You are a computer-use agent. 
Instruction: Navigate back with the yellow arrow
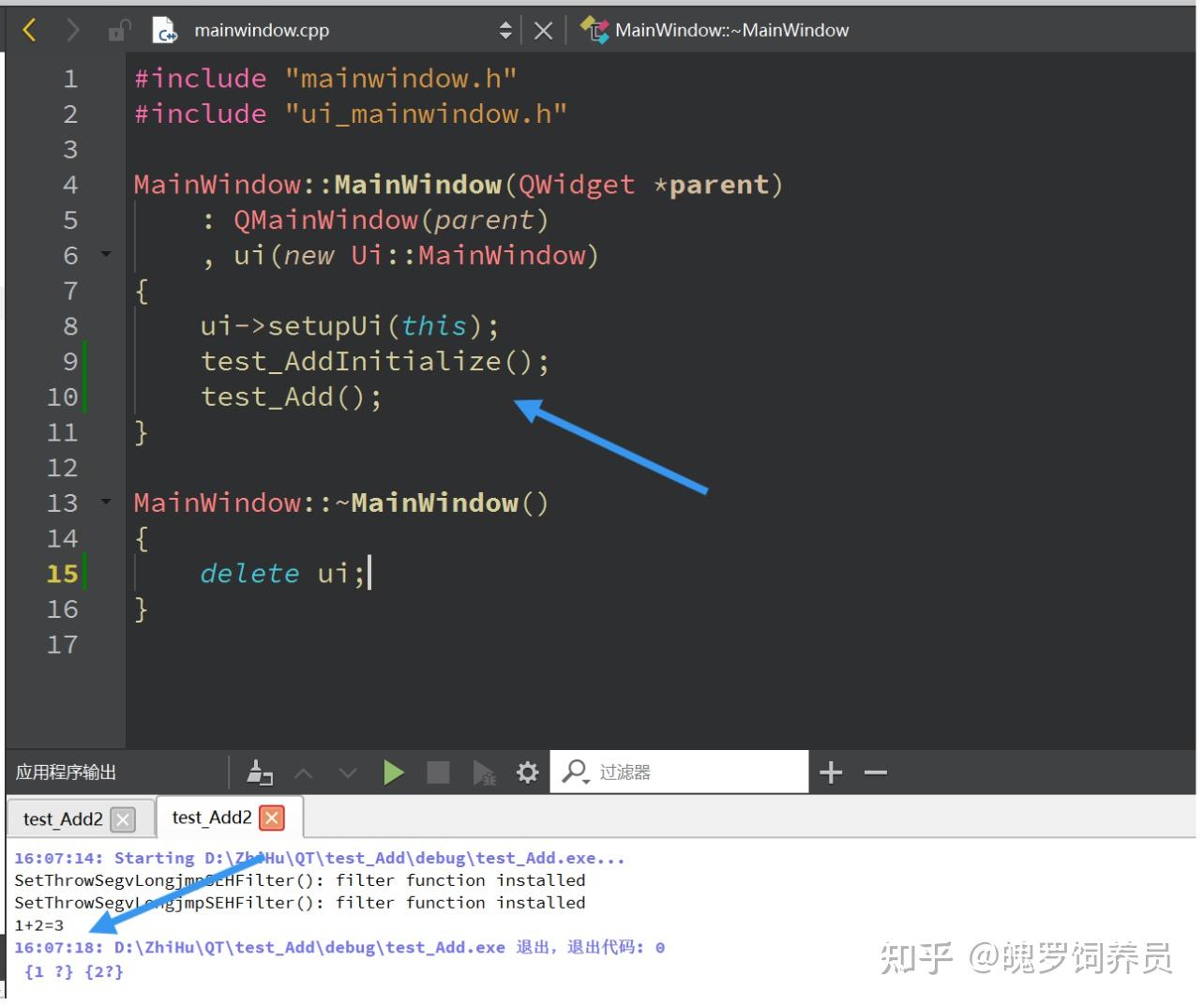[x=29, y=29]
